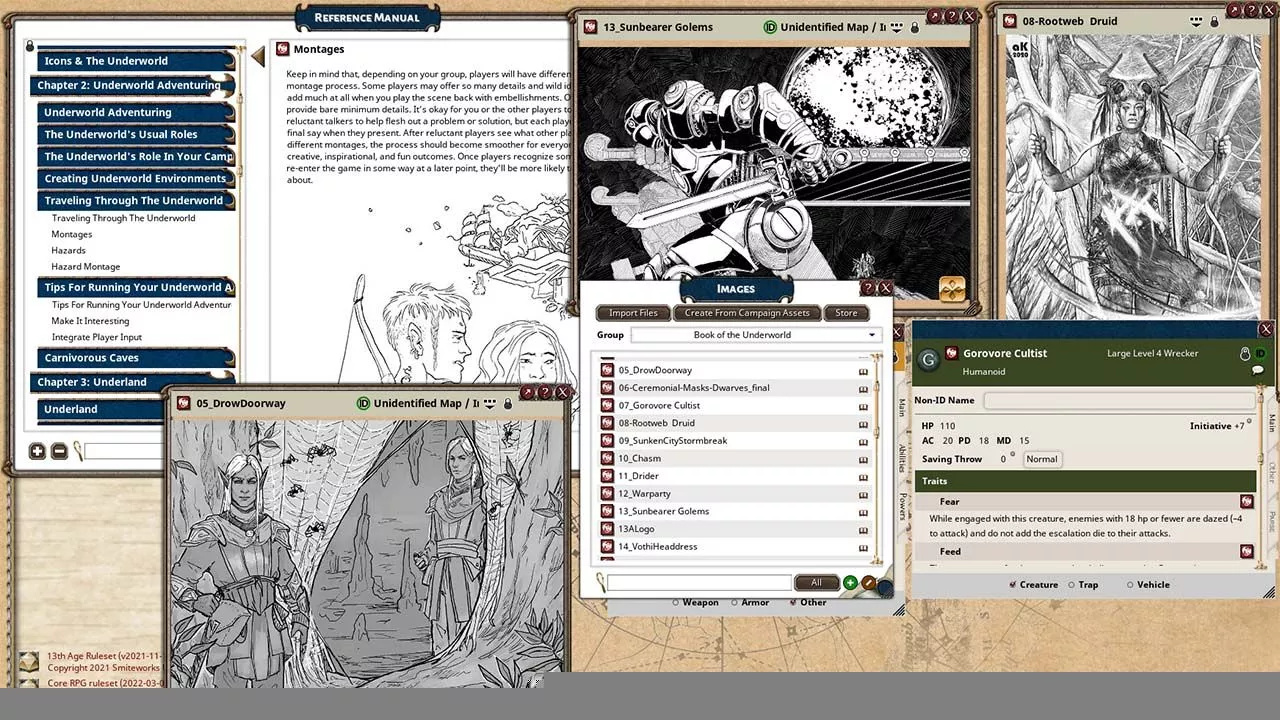
Task: Toggle the ID icon on the Gorovore Cultist sheet
Action: tap(1260, 354)
